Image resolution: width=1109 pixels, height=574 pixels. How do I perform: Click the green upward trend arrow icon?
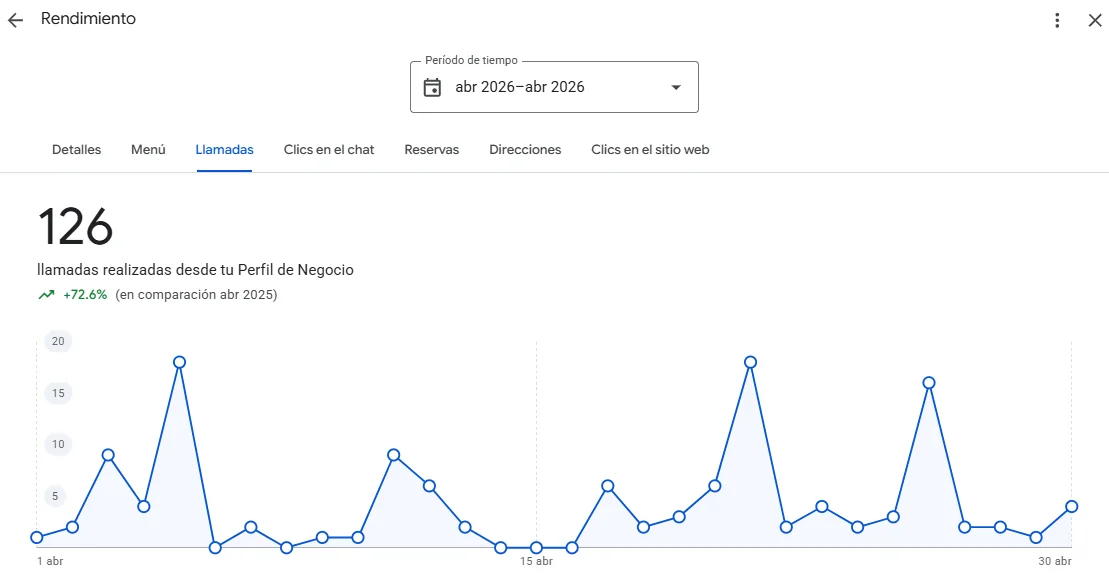(46, 295)
